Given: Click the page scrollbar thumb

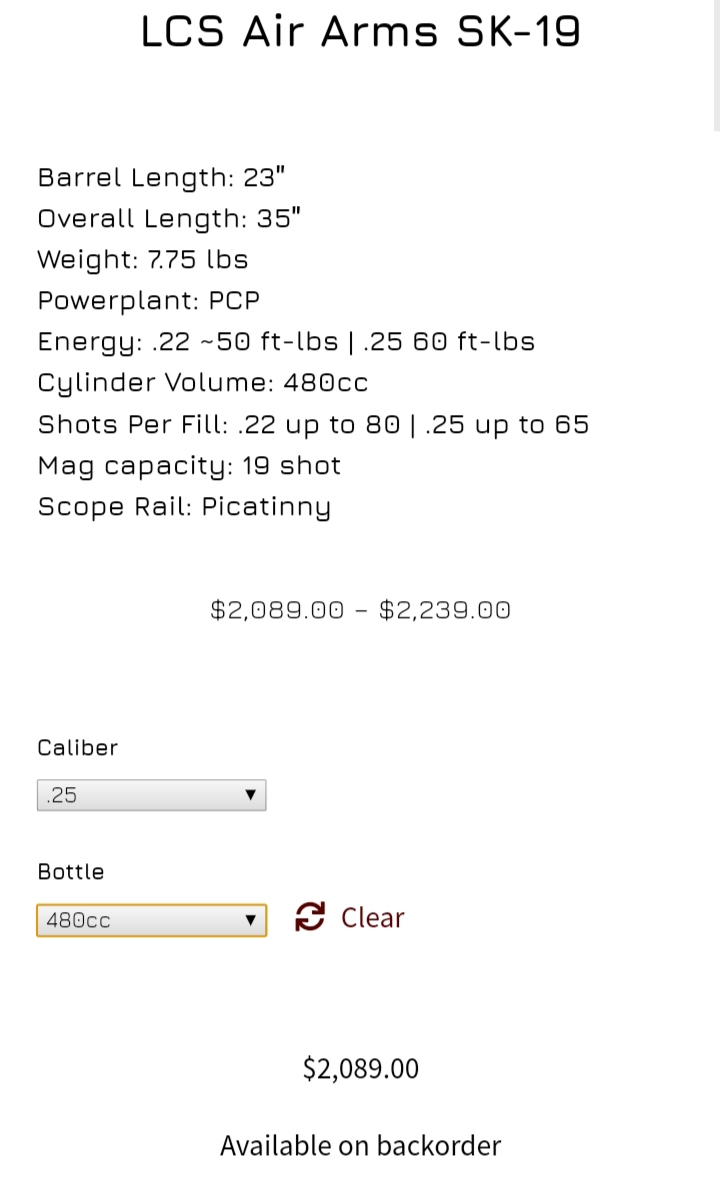Looking at the screenshot, I should tap(716, 65).
